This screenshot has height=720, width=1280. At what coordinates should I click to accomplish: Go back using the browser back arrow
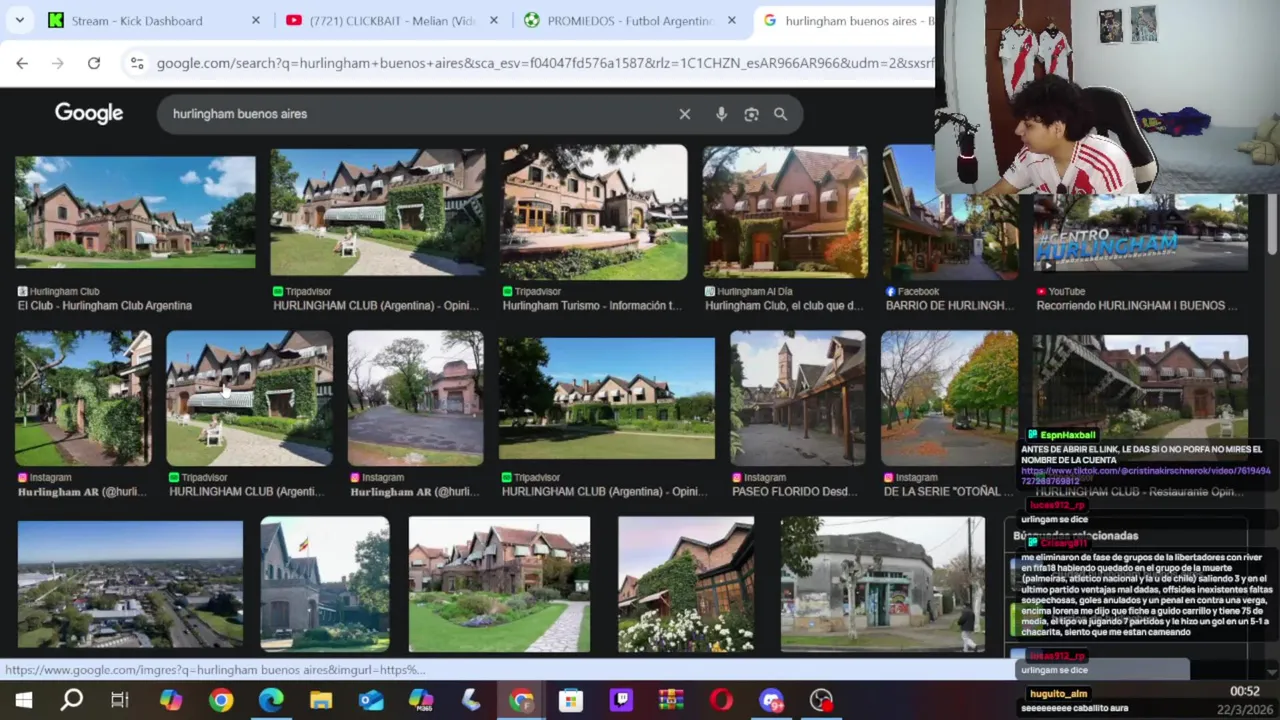pyautogui.click(x=22, y=63)
